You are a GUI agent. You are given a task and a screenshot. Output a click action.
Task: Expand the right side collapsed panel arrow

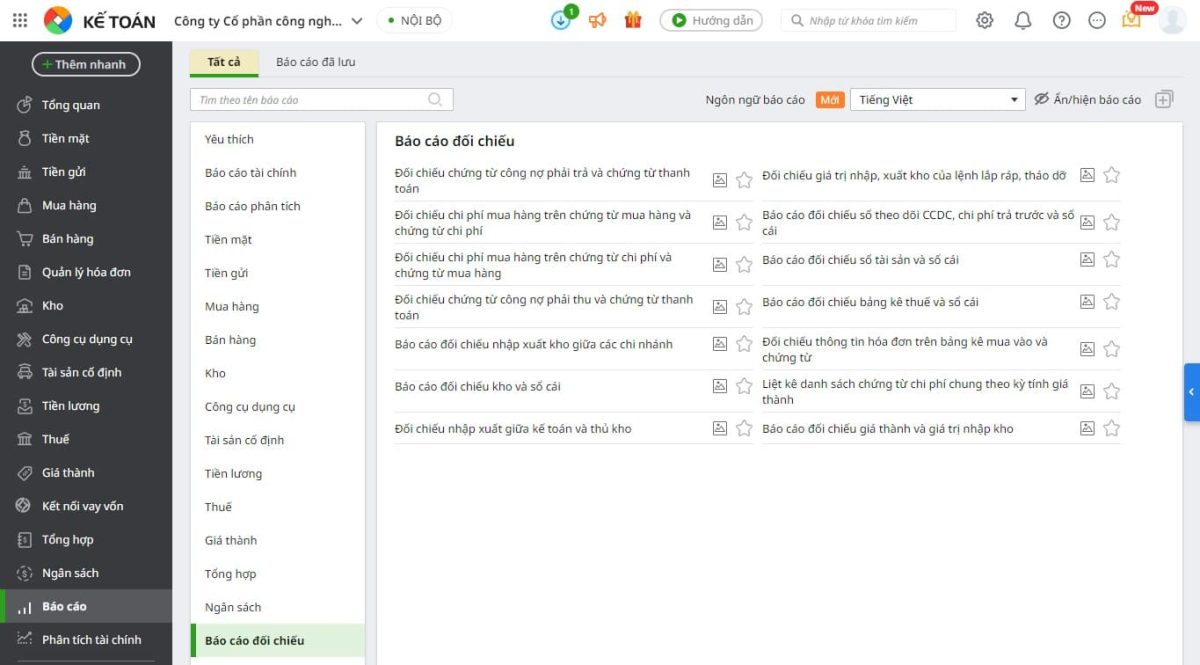(x=1191, y=392)
